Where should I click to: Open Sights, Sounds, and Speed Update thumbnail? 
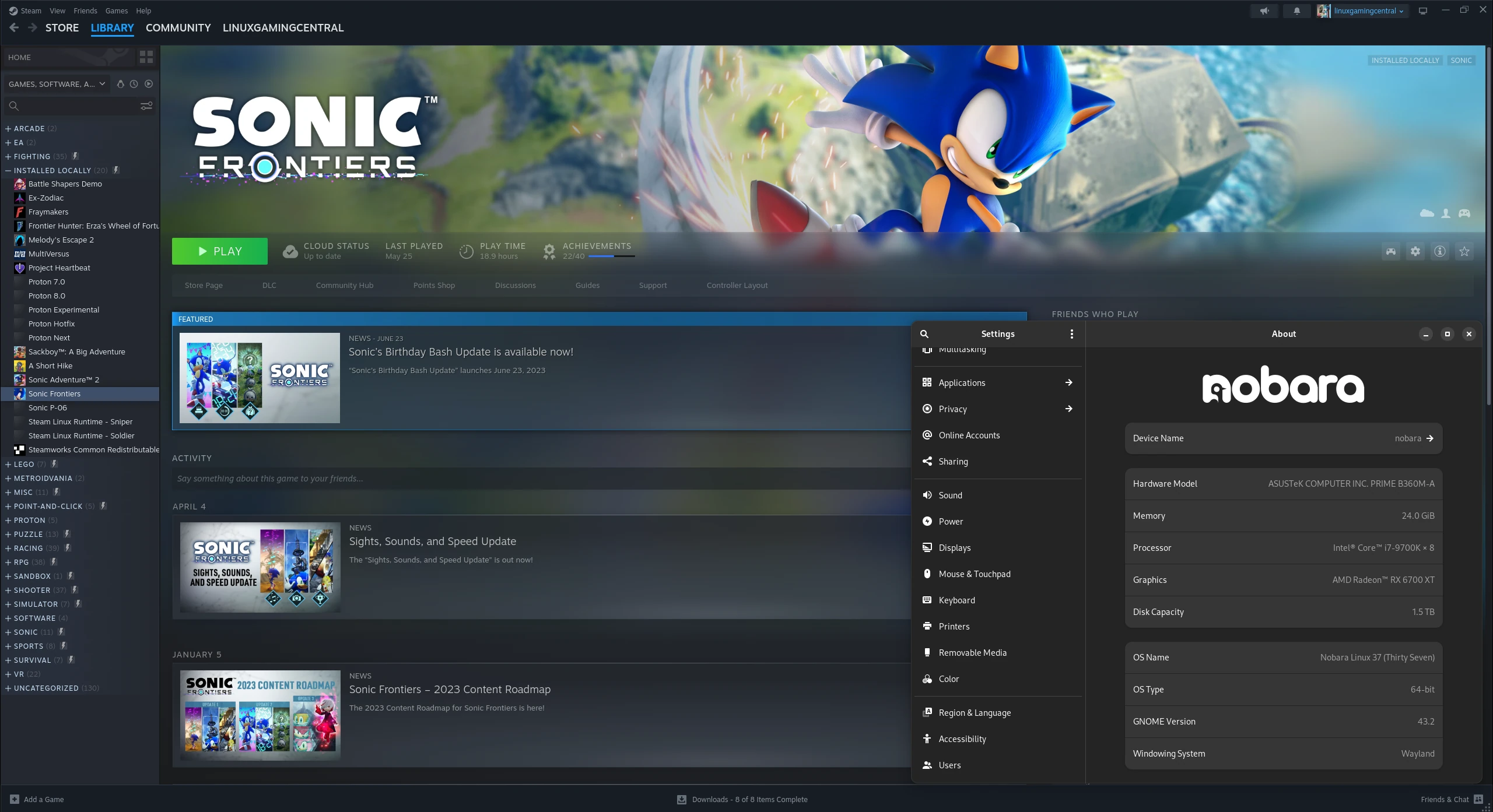(260, 567)
